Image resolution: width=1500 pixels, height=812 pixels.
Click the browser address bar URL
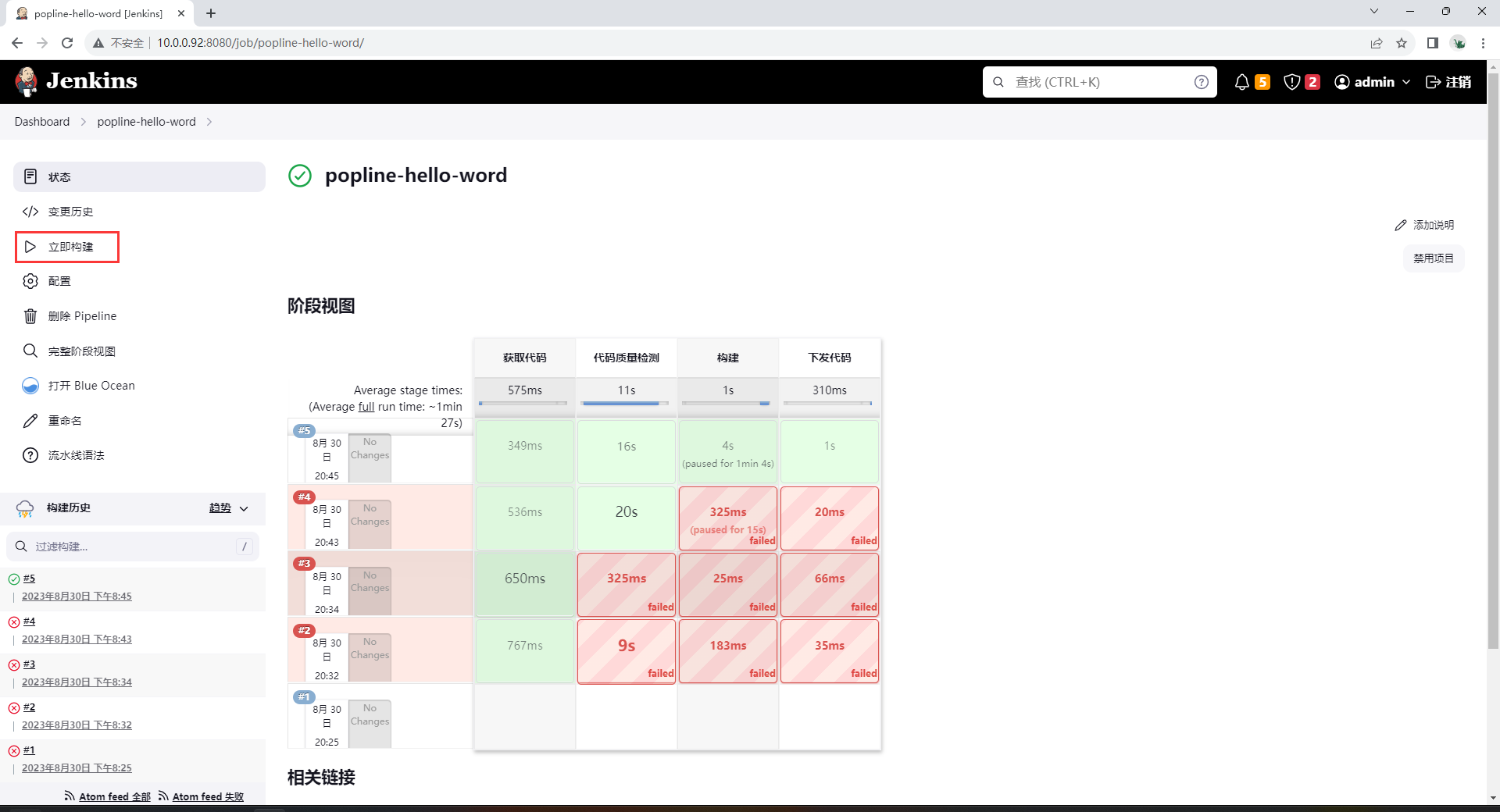click(x=260, y=43)
